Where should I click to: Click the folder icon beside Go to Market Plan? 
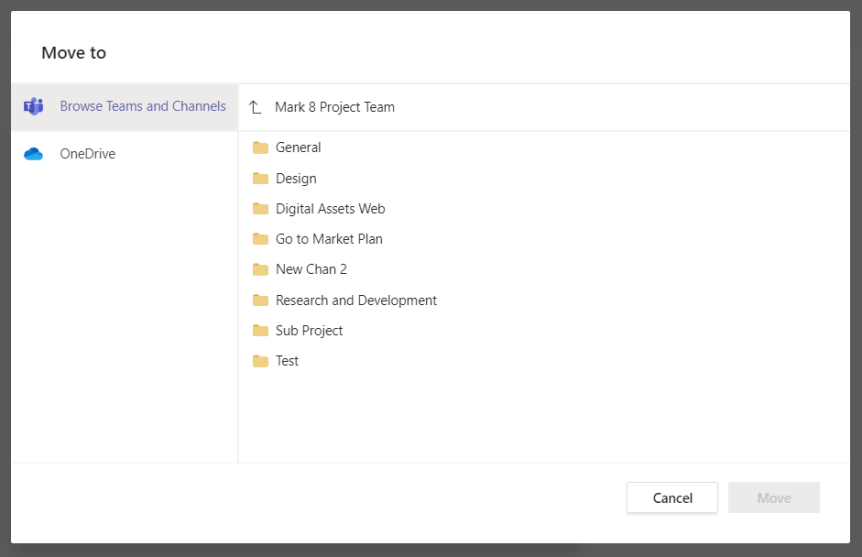tap(261, 239)
